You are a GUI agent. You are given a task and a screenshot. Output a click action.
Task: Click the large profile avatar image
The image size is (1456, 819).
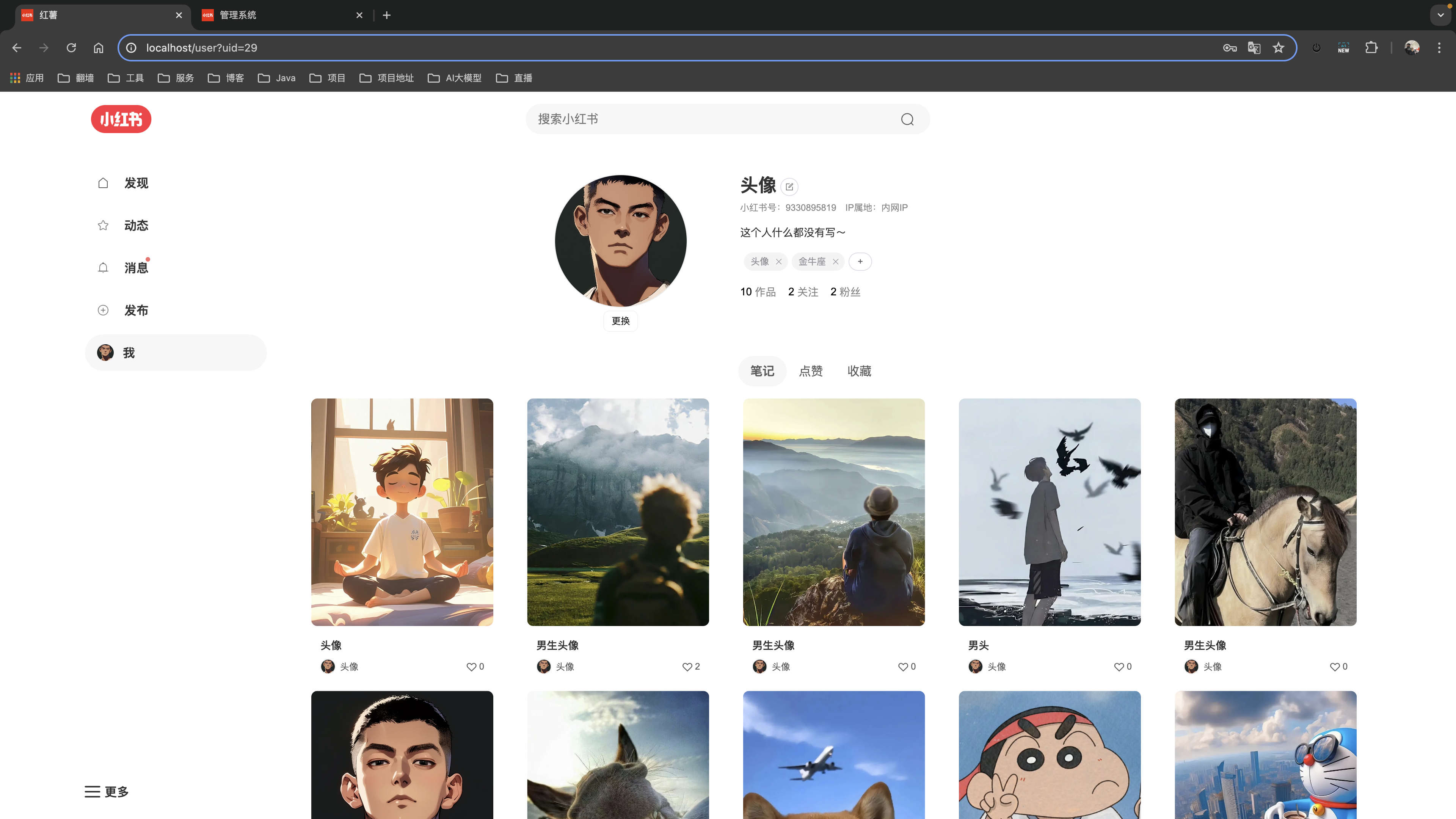[x=621, y=241]
